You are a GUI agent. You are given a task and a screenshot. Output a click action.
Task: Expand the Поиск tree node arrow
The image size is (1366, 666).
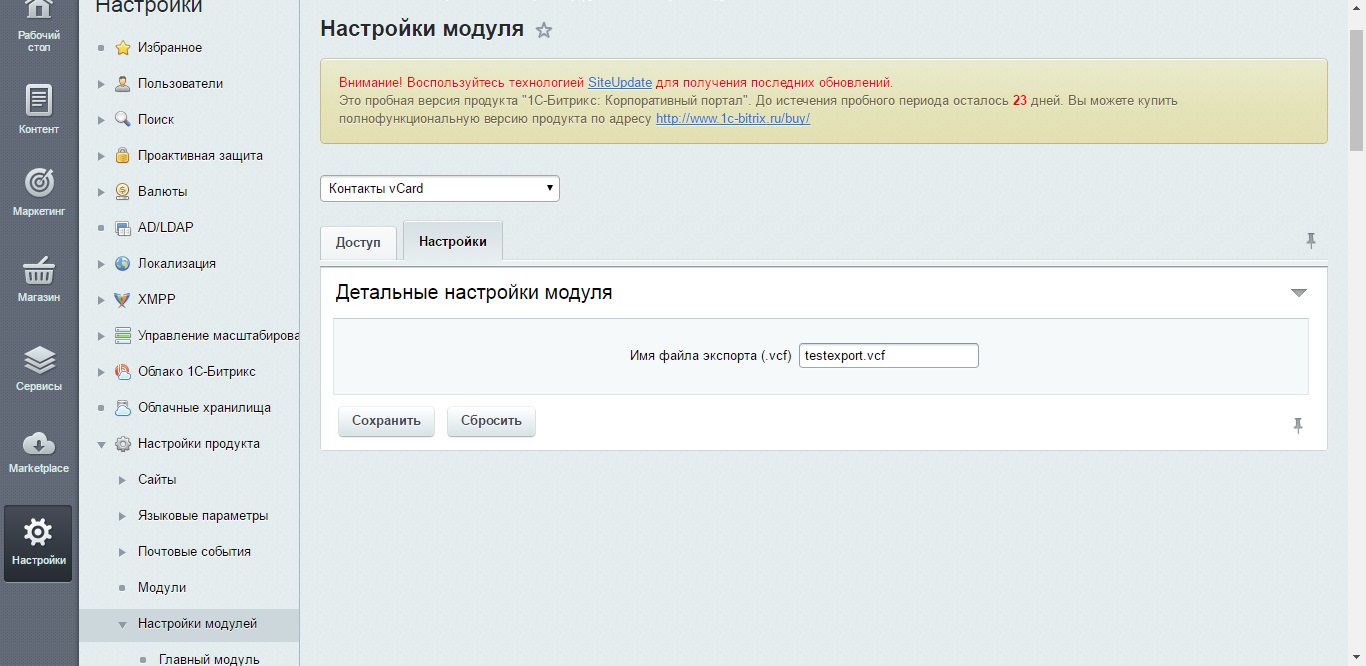[101, 120]
